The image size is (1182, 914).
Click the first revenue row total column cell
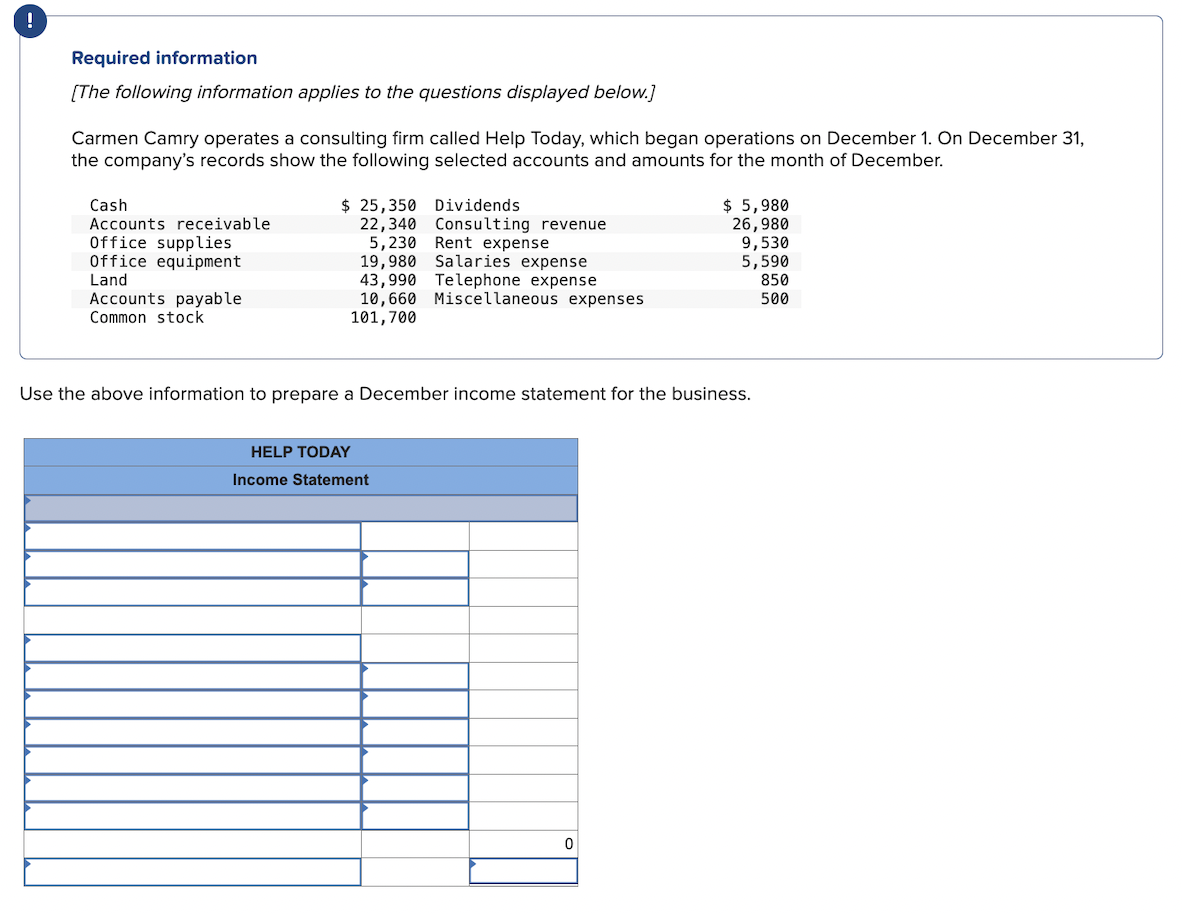click(523, 535)
